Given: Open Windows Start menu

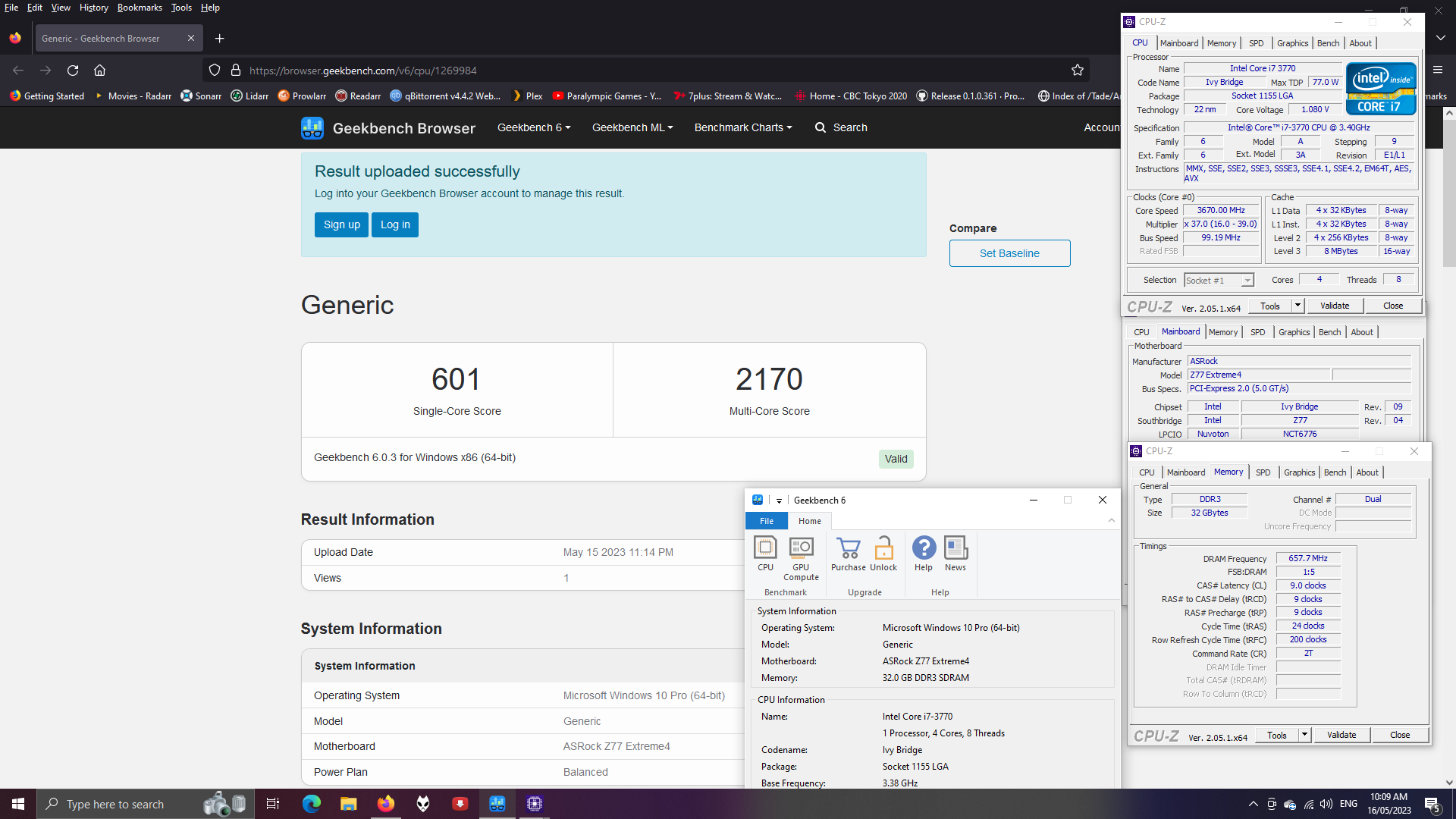Looking at the screenshot, I should coord(18,804).
